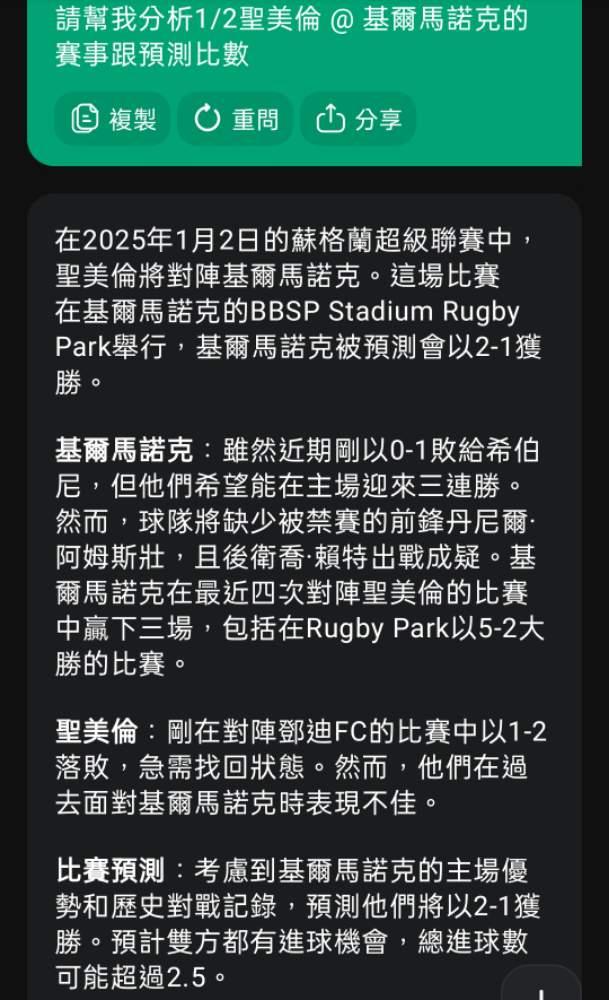This screenshot has height=1000, width=609.
Task: Tap the scroll-down arrow button at bottom right
Action: click(x=541, y=985)
